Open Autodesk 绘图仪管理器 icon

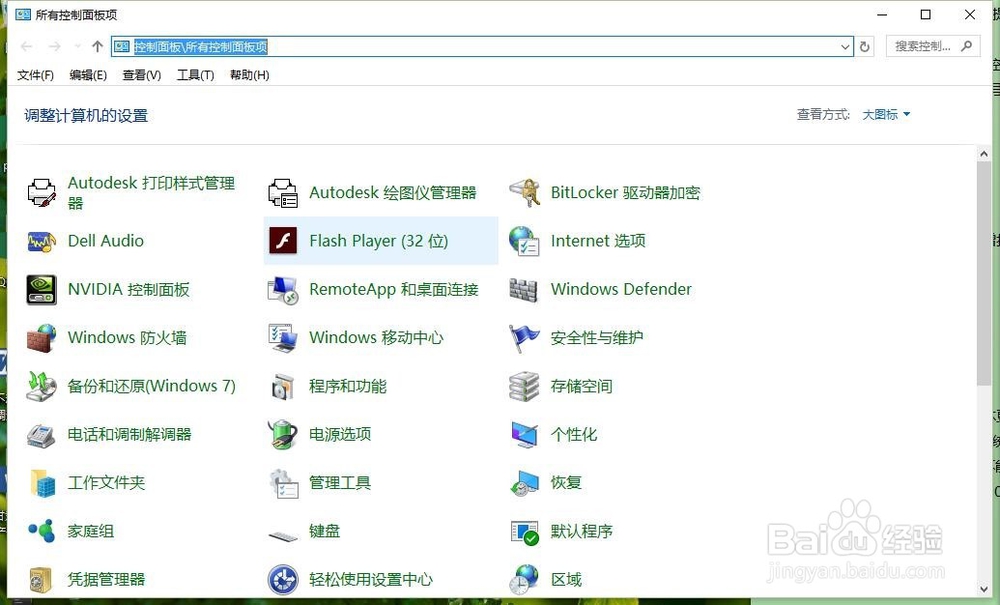[283, 193]
